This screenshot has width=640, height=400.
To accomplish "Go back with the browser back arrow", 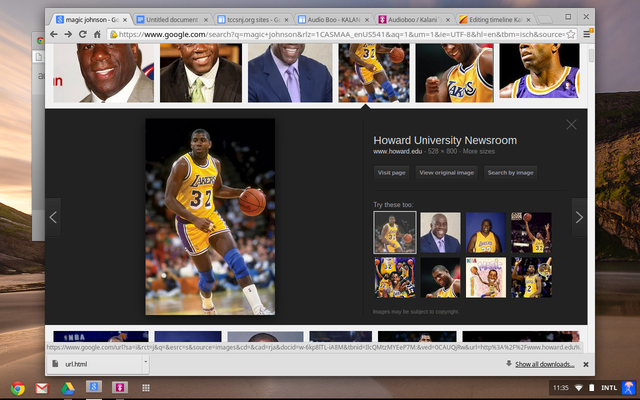I will 53,34.
